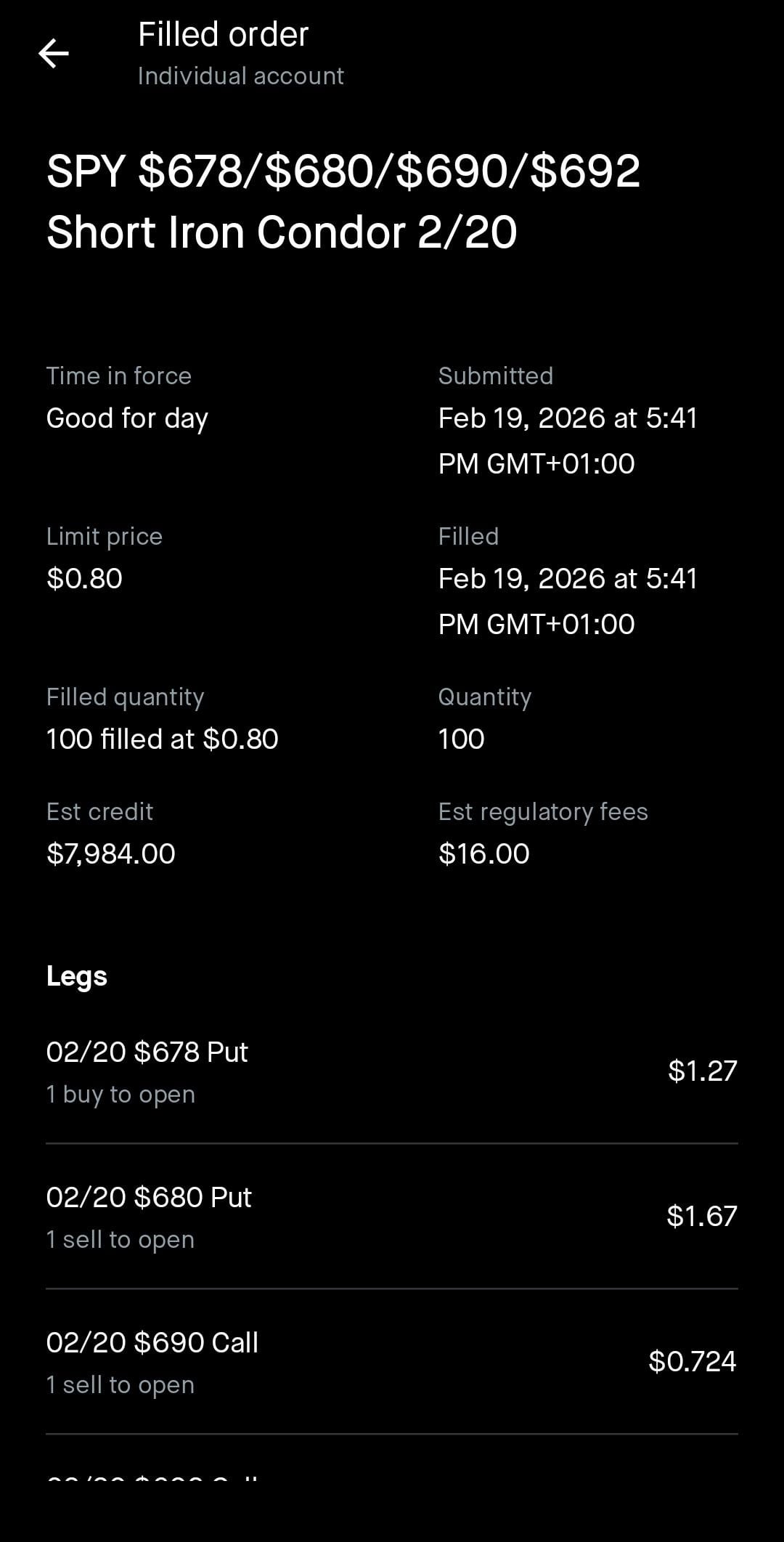Tap the Submitted timestamp value
784x1542 pixels.
point(567,441)
